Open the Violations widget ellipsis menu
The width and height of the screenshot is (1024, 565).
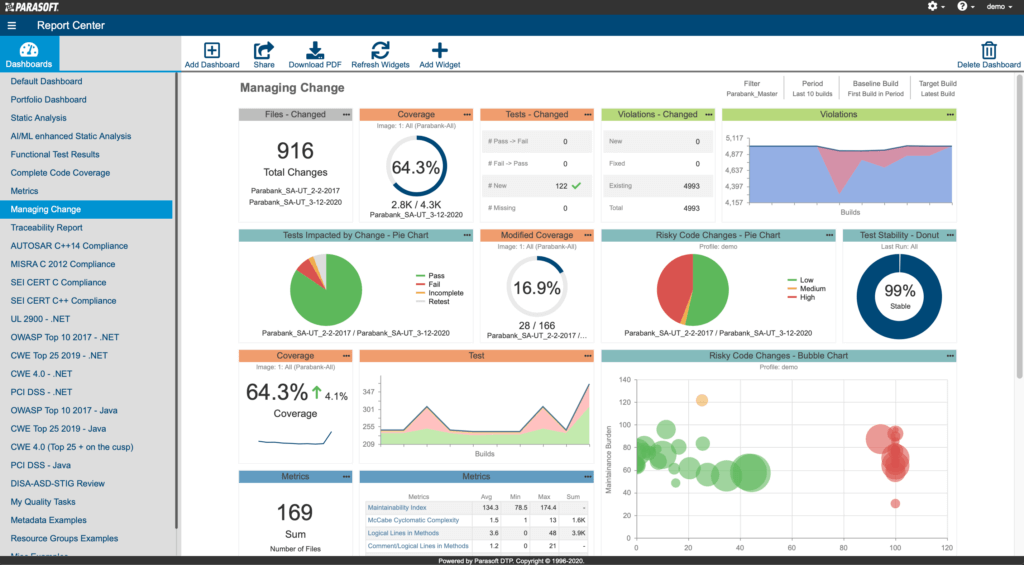click(949, 115)
